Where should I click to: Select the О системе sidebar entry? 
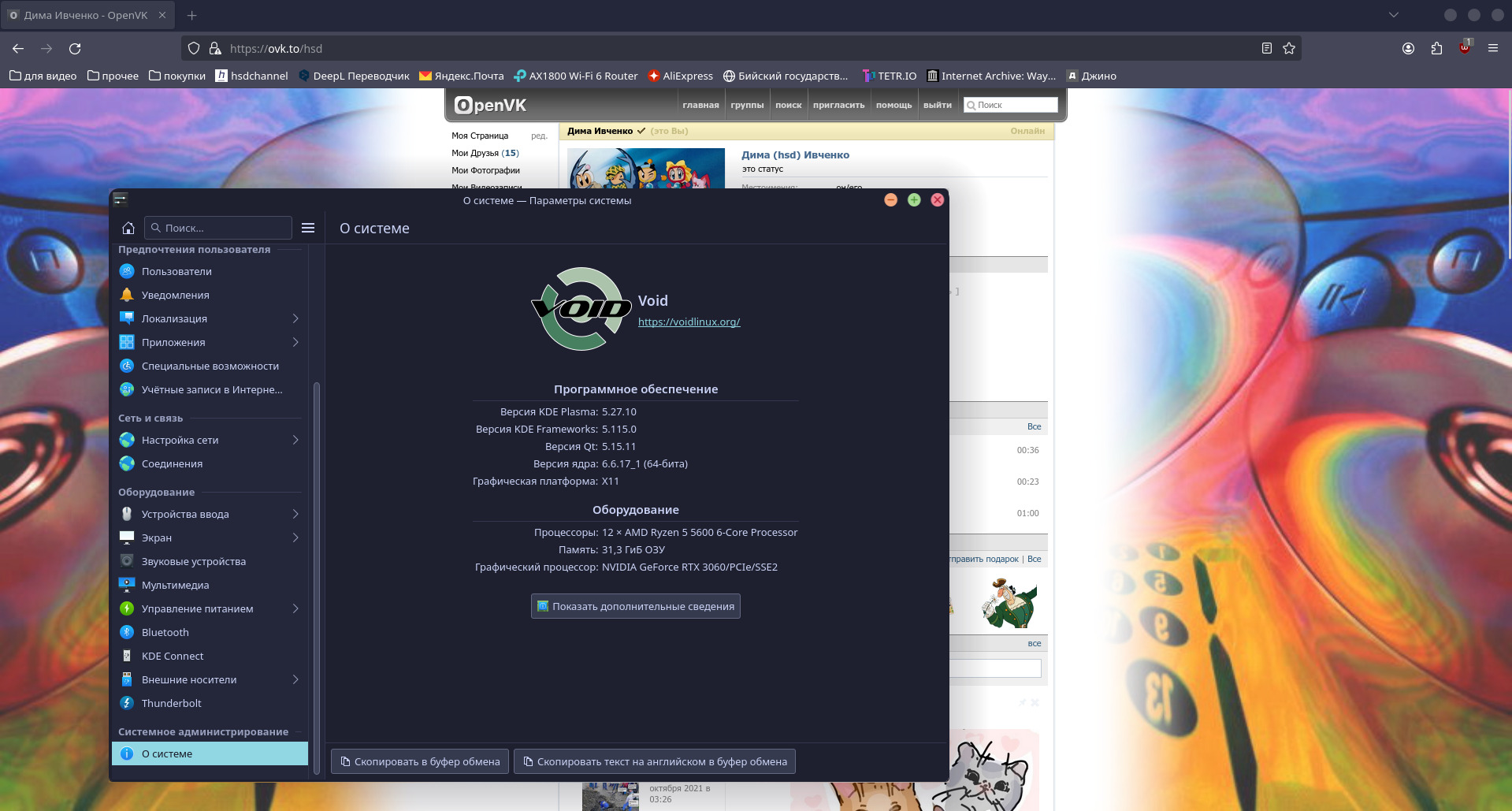pos(210,753)
